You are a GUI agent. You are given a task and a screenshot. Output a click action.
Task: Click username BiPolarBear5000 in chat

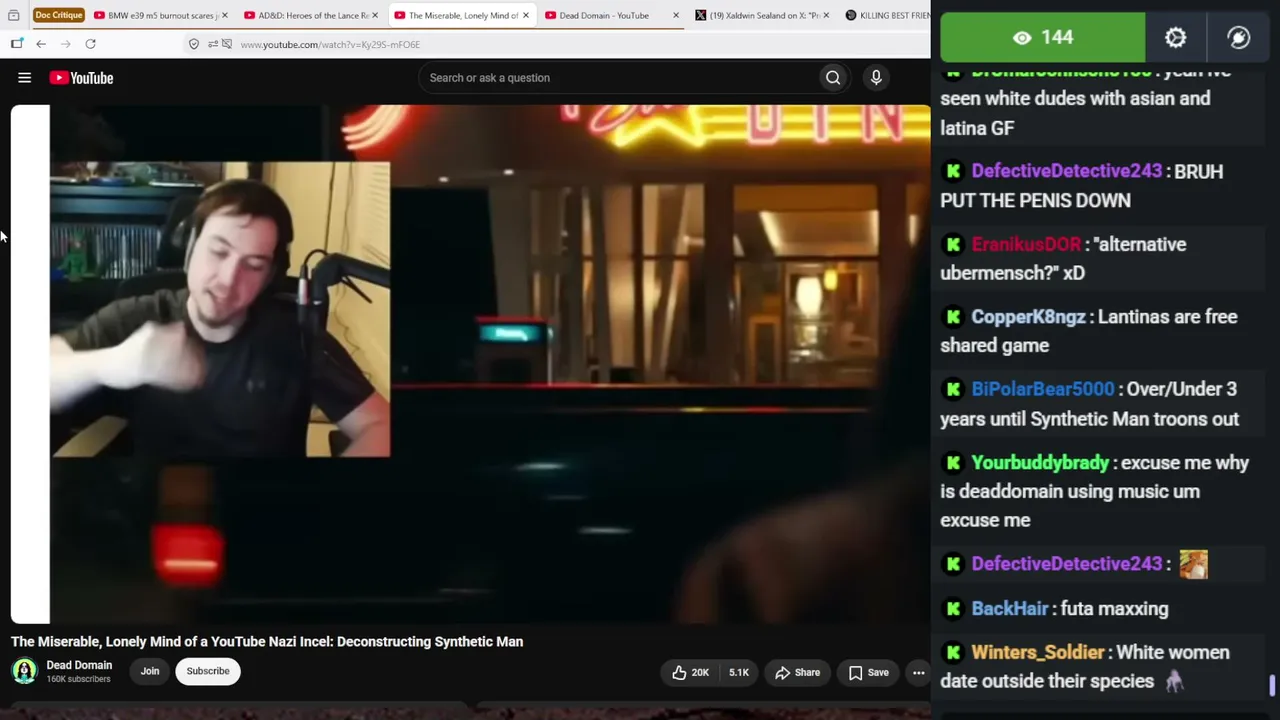pos(1042,389)
